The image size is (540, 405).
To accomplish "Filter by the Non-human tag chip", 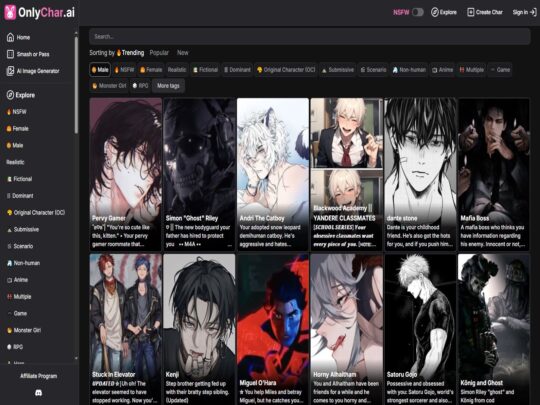I will [x=409, y=70].
